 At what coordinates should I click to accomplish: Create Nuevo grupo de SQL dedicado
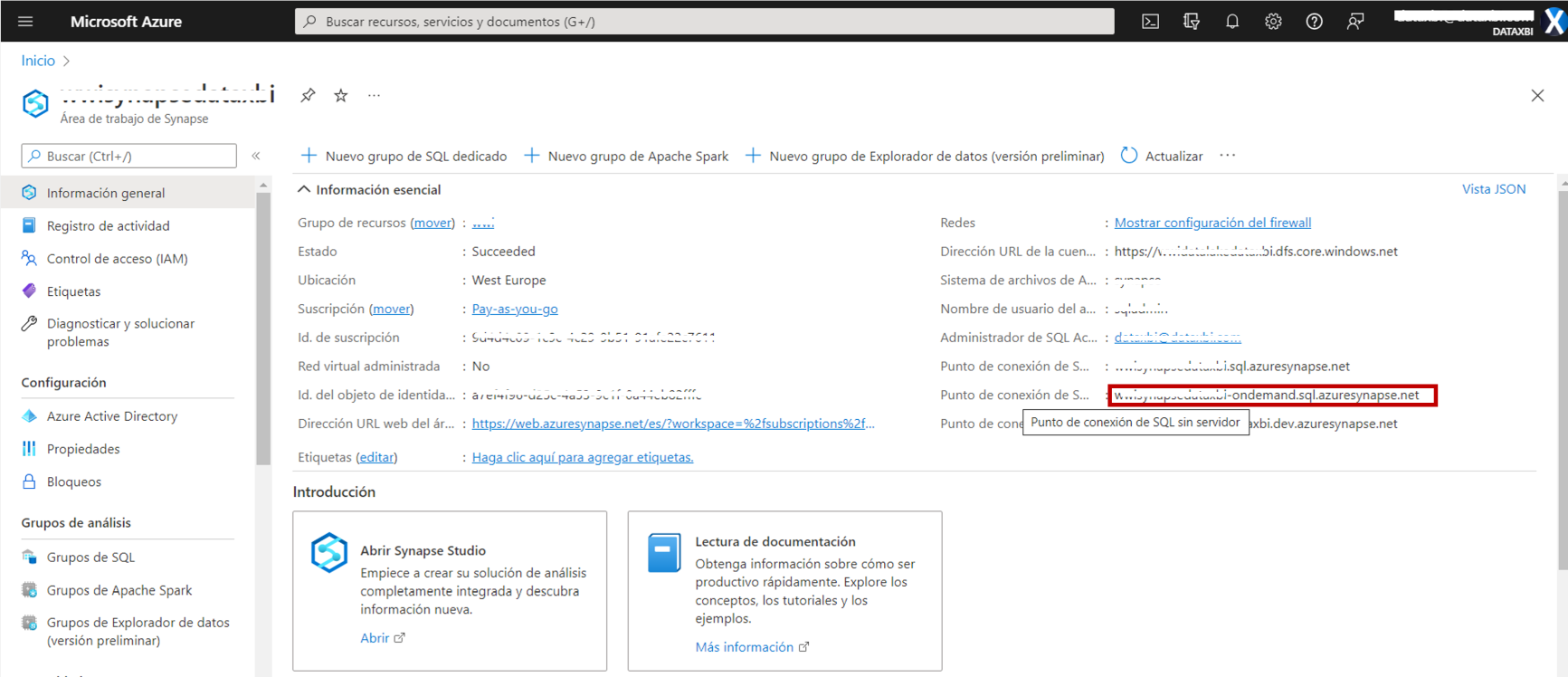click(x=404, y=156)
